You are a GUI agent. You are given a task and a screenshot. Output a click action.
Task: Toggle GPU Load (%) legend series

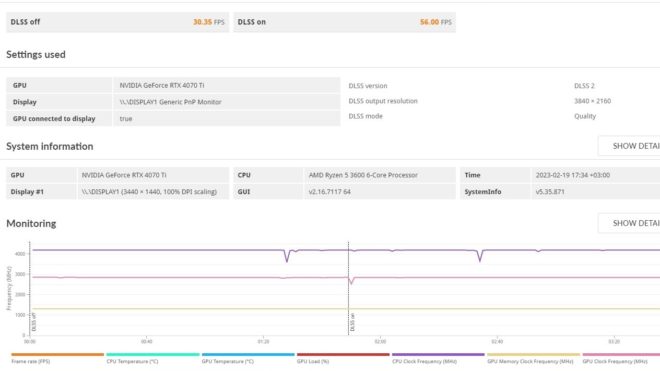point(343,358)
